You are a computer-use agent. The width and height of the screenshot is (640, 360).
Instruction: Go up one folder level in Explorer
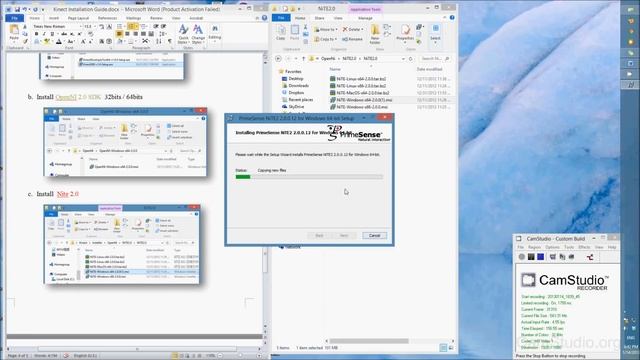coord(304,58)
